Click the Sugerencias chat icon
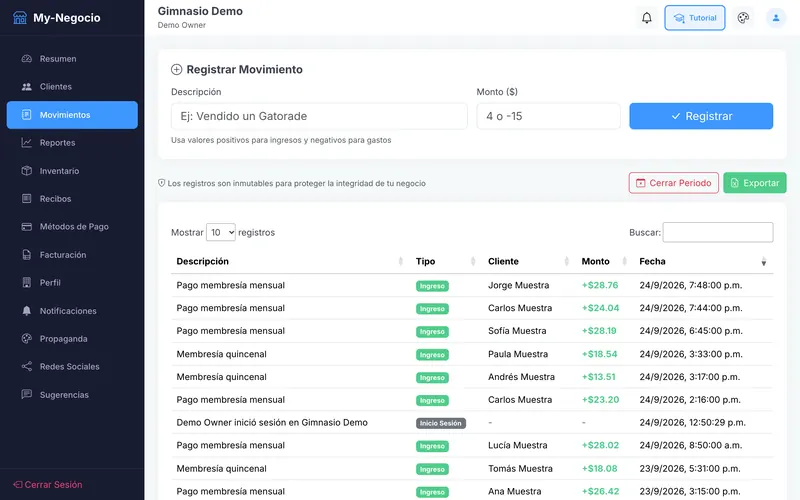Screen dimensions: 800x500 [x=27, y=394]
